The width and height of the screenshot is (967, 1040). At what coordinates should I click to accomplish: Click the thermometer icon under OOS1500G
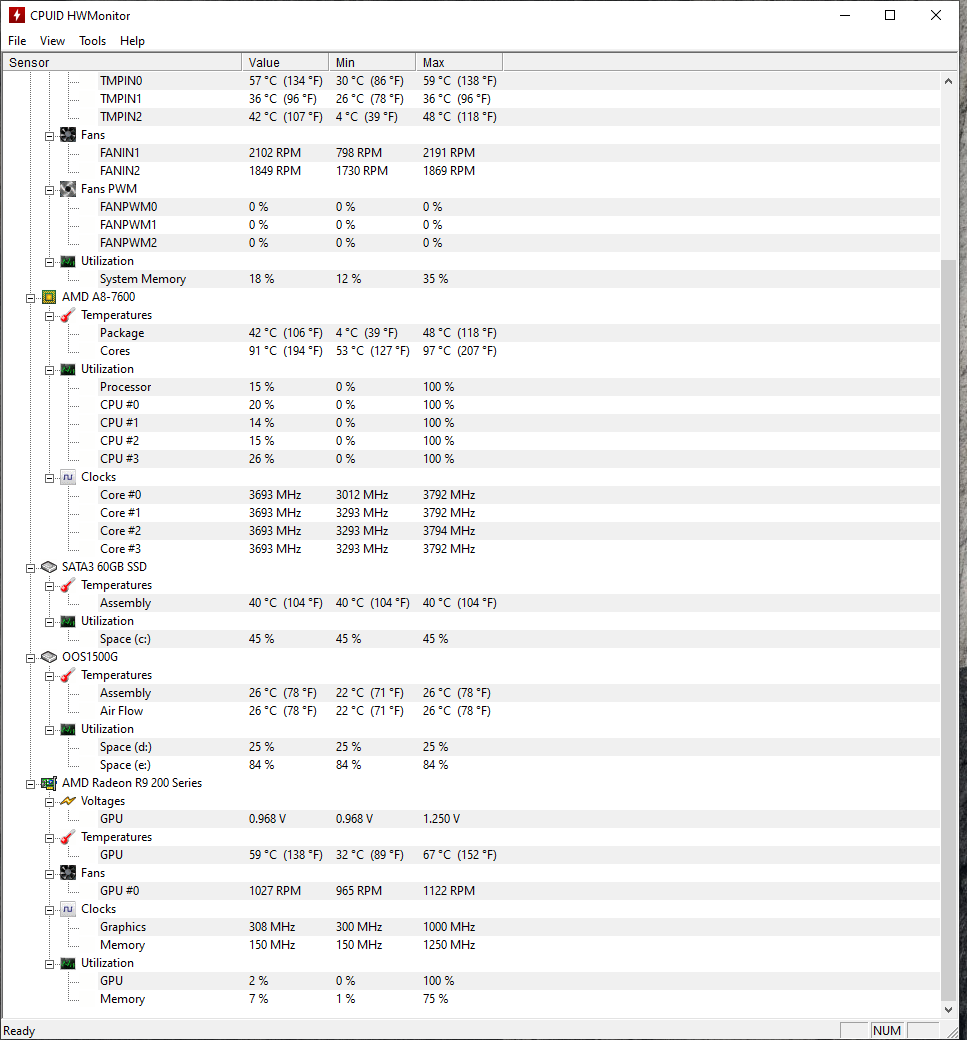coord(68,675)
